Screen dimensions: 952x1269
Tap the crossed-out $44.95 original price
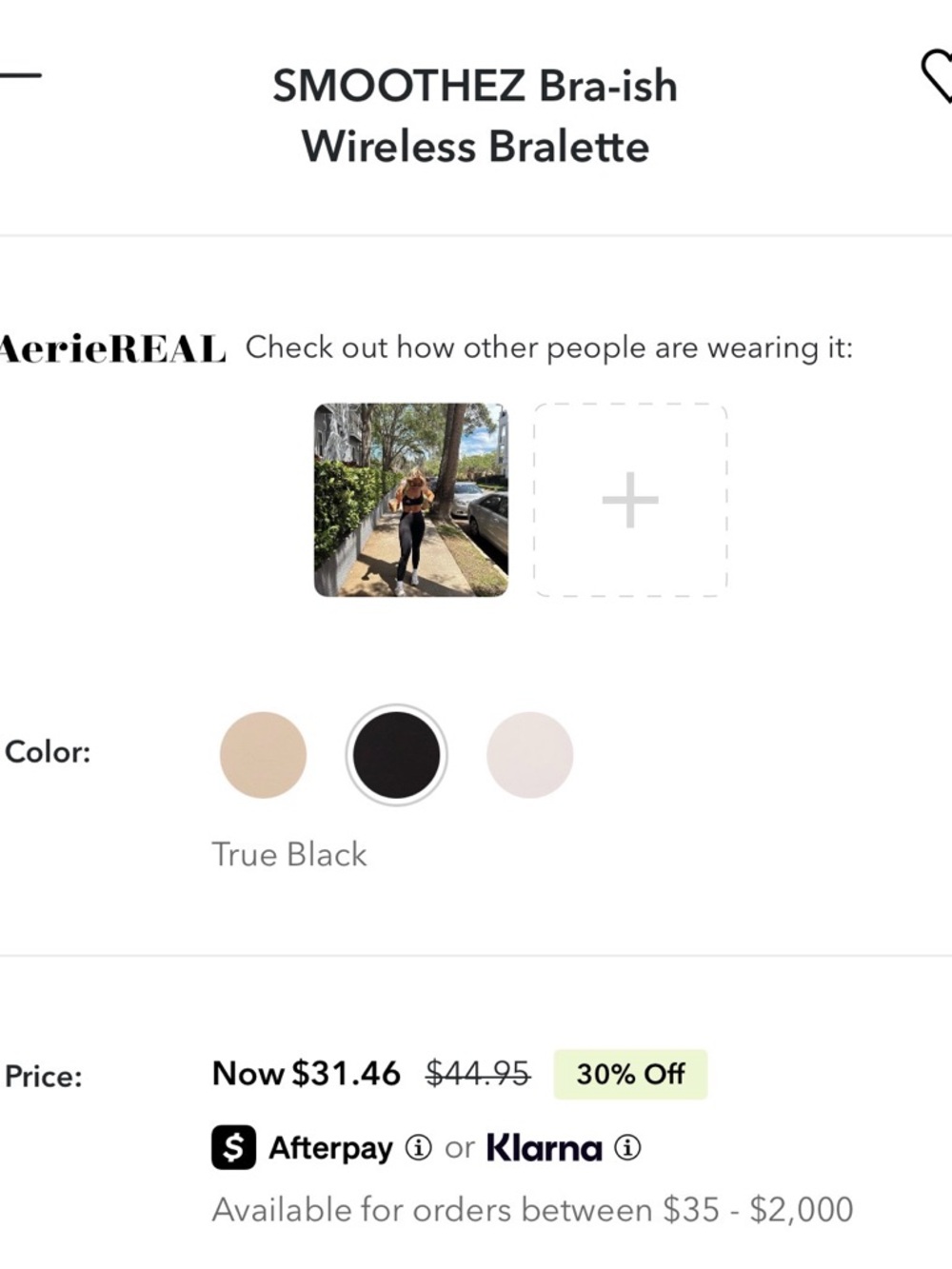(477, 1074)
